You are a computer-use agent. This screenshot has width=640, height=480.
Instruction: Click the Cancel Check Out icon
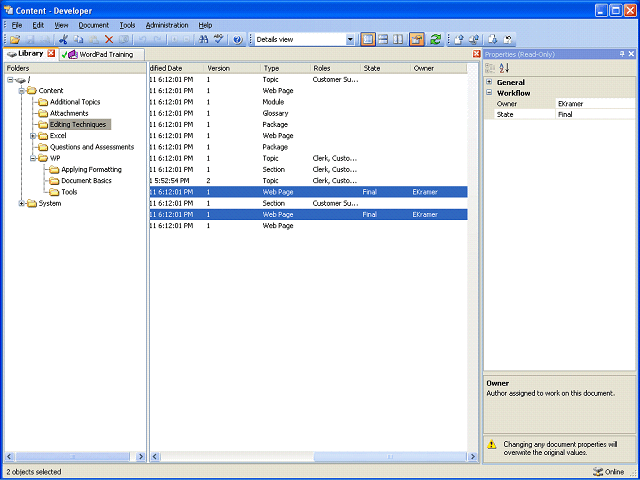(x=508, y=40)
